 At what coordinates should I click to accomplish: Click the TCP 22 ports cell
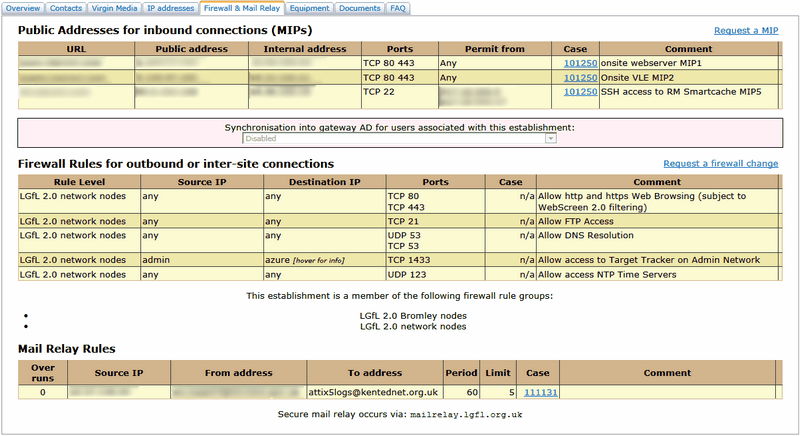pos(399,96)
